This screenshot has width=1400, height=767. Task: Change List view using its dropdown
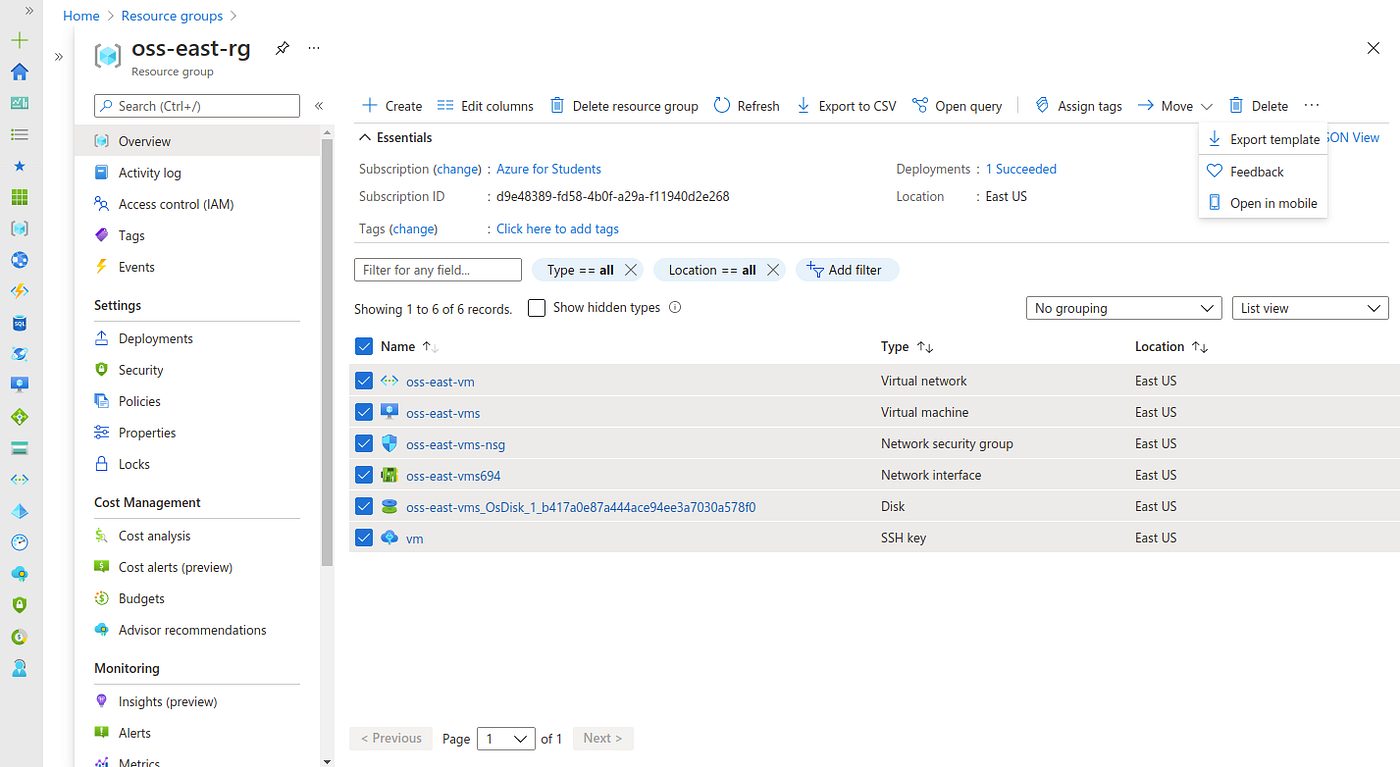1310,308
